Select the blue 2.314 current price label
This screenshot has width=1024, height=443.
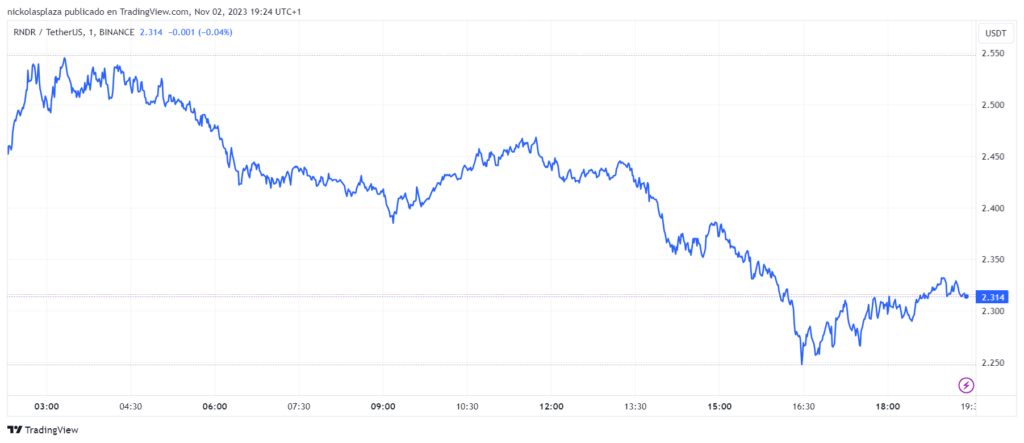pyautogui.click(x=993, y=297)
